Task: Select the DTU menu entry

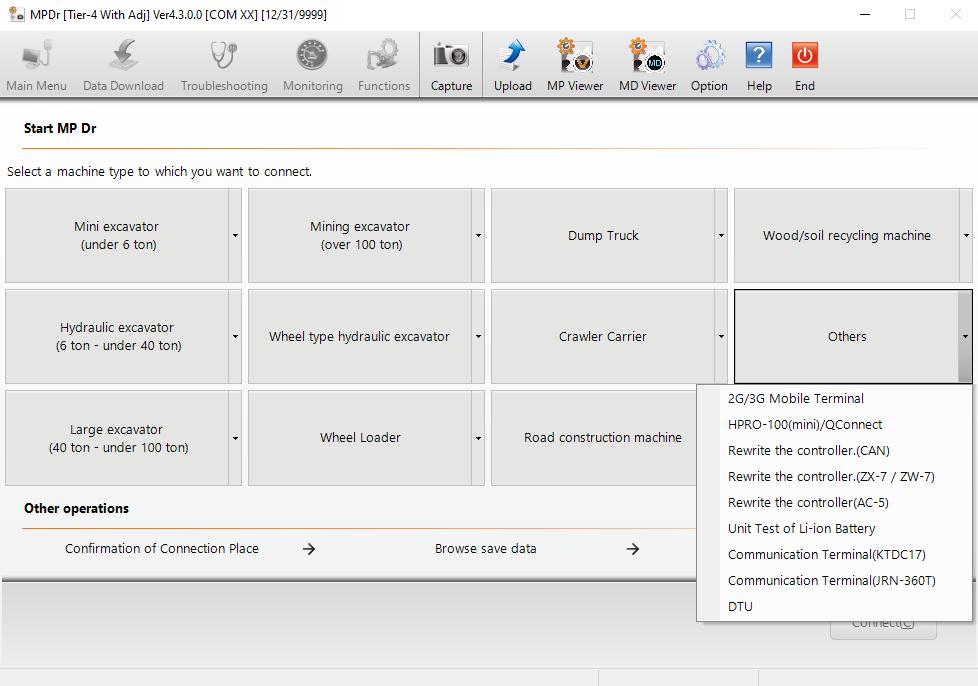Action: point(834,606)
